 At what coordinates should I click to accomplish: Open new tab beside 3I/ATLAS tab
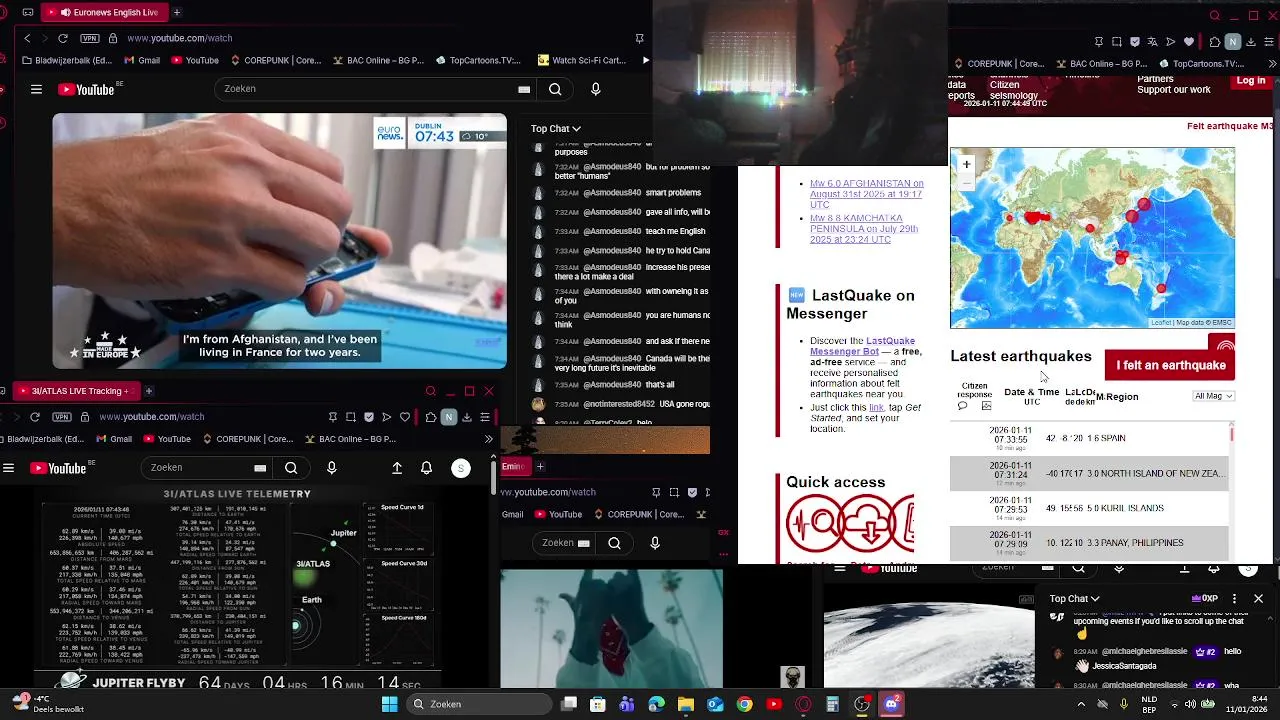point(148,391)
